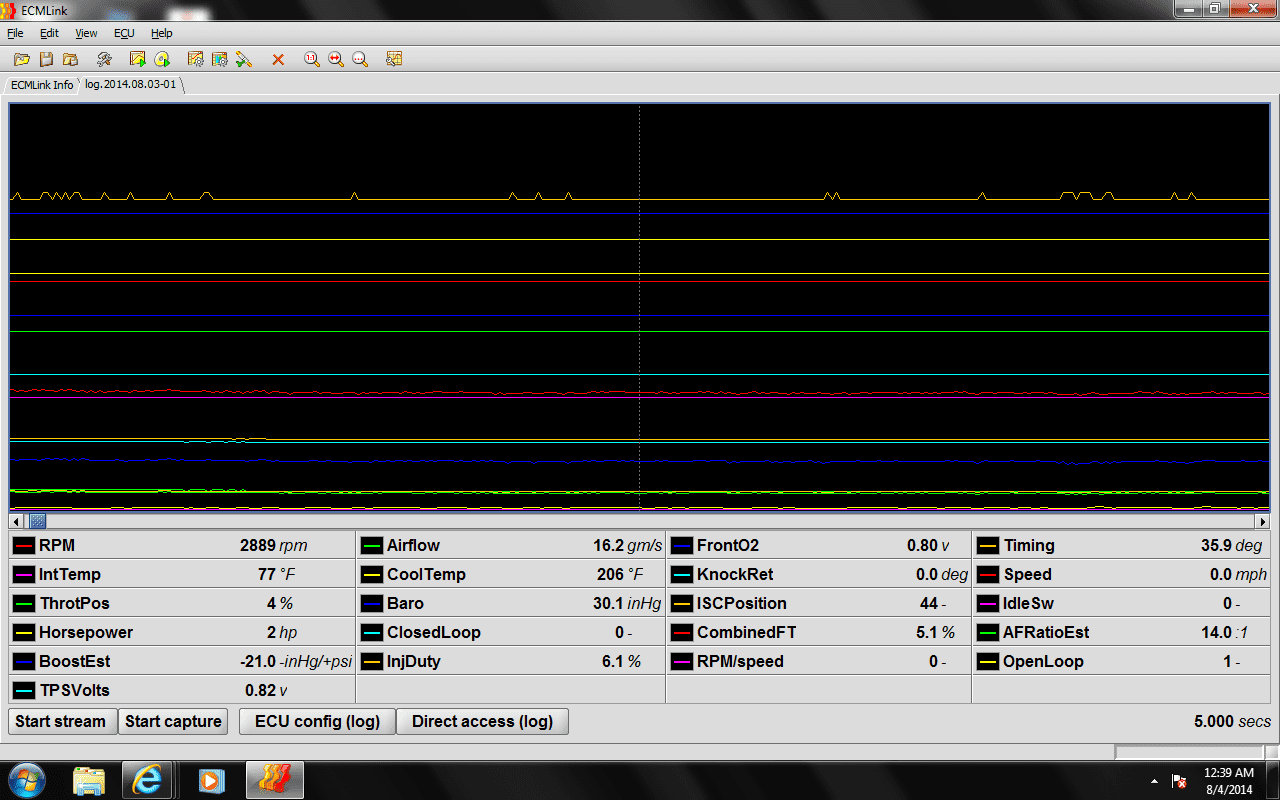Click the colored table-with-gear config icon
Screen dimensions: 1280x800
[220, 60]
